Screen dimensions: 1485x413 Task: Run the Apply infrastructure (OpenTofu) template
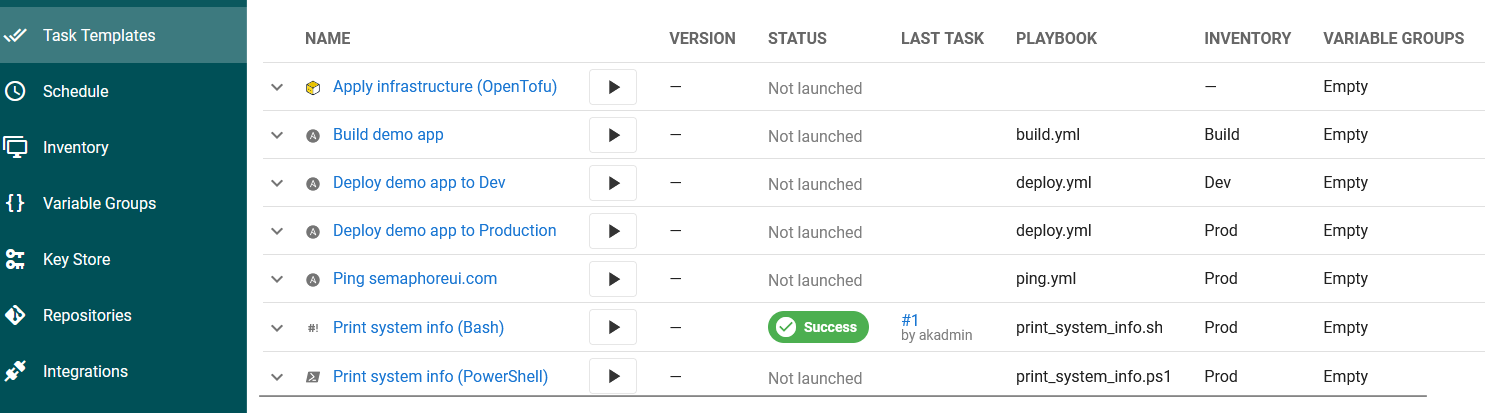click(613, 87)
